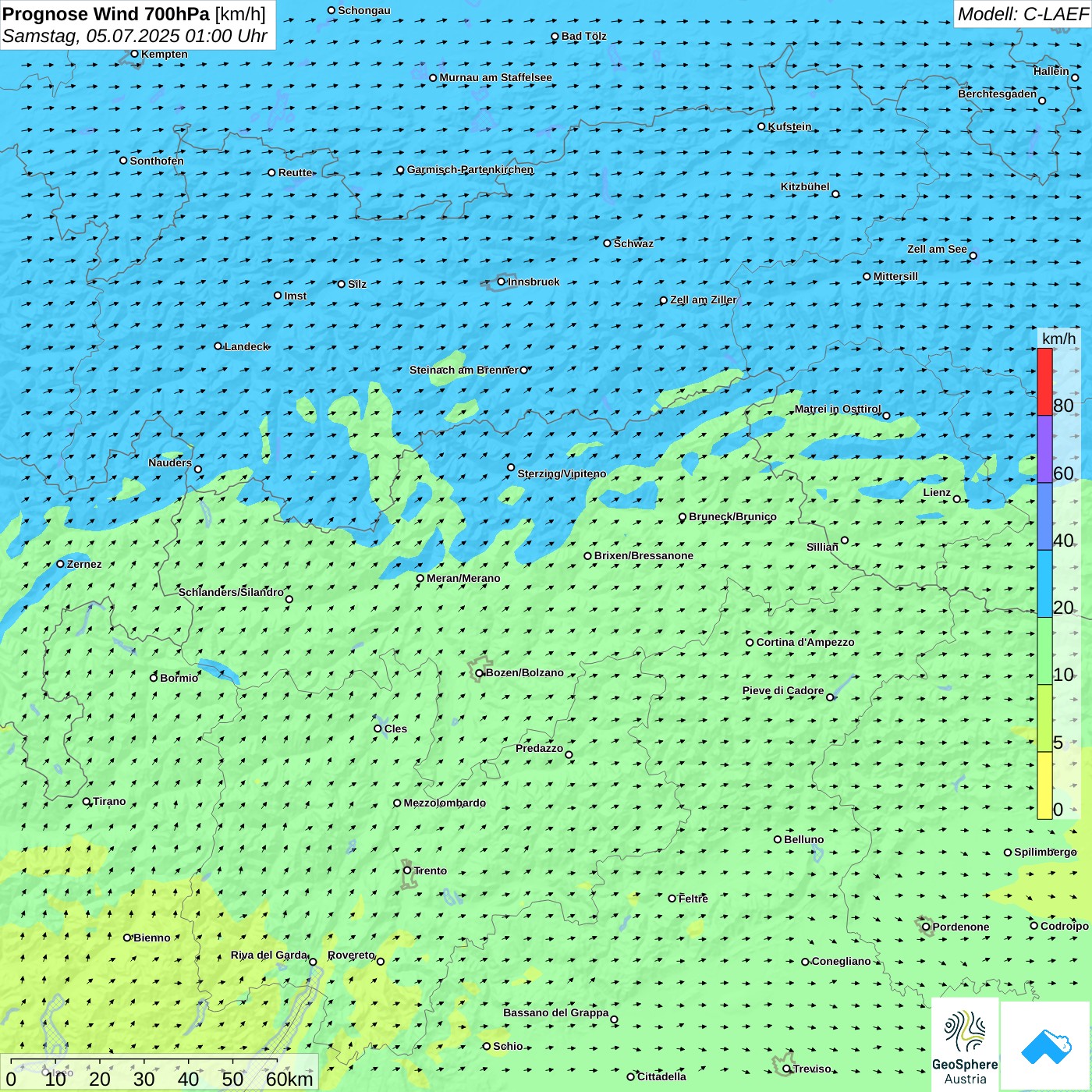Click the Cortina d'Ampezzo label
The image size is (1092, 1092).
(x=805, y=642)
